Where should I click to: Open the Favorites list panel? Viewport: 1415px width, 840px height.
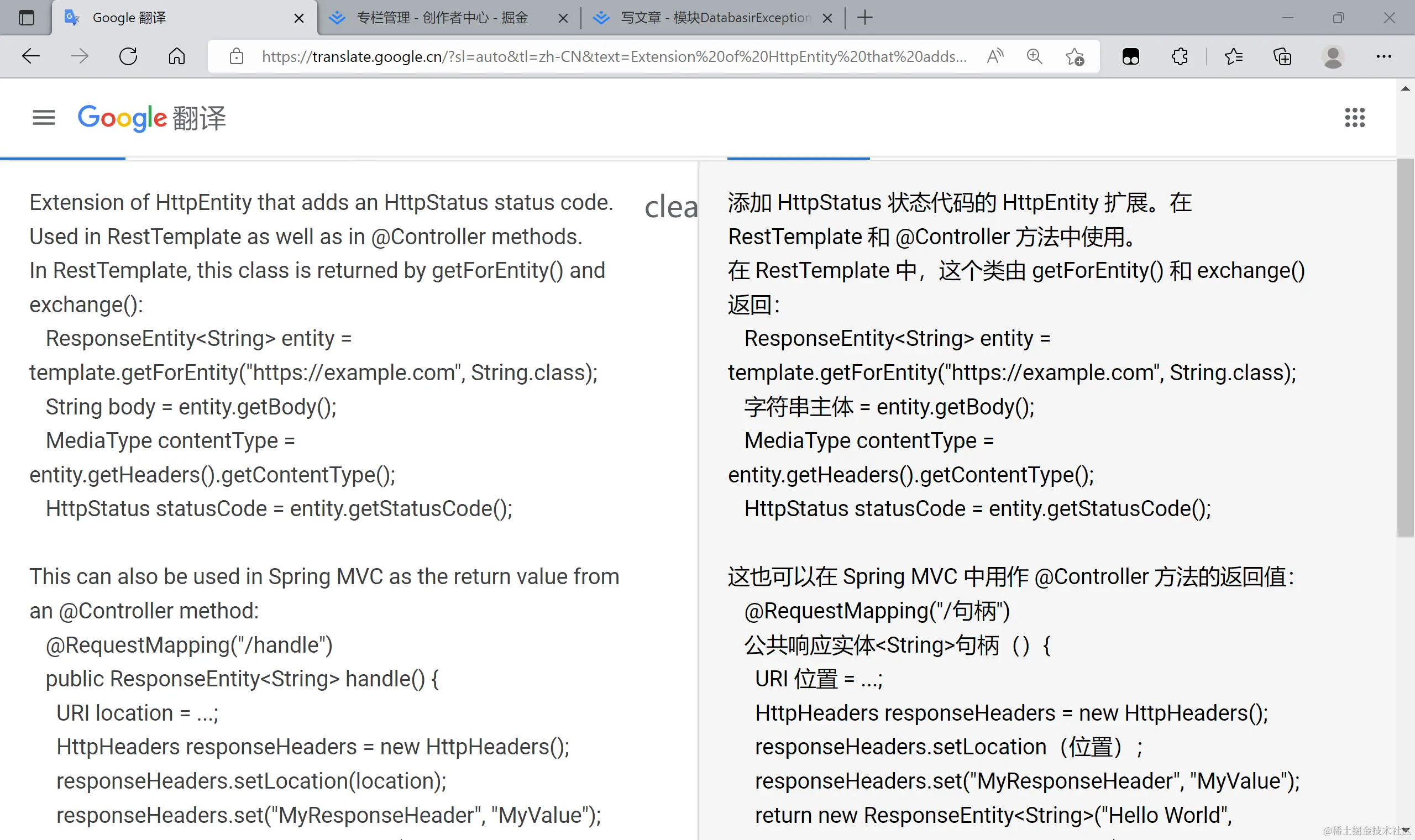tap(1233, 56)
